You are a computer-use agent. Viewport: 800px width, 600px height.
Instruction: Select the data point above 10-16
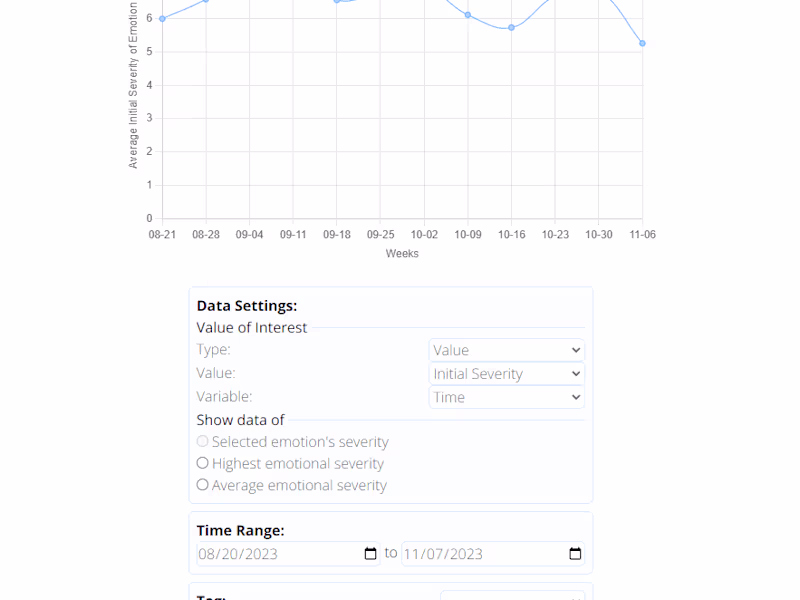[511, 28]
